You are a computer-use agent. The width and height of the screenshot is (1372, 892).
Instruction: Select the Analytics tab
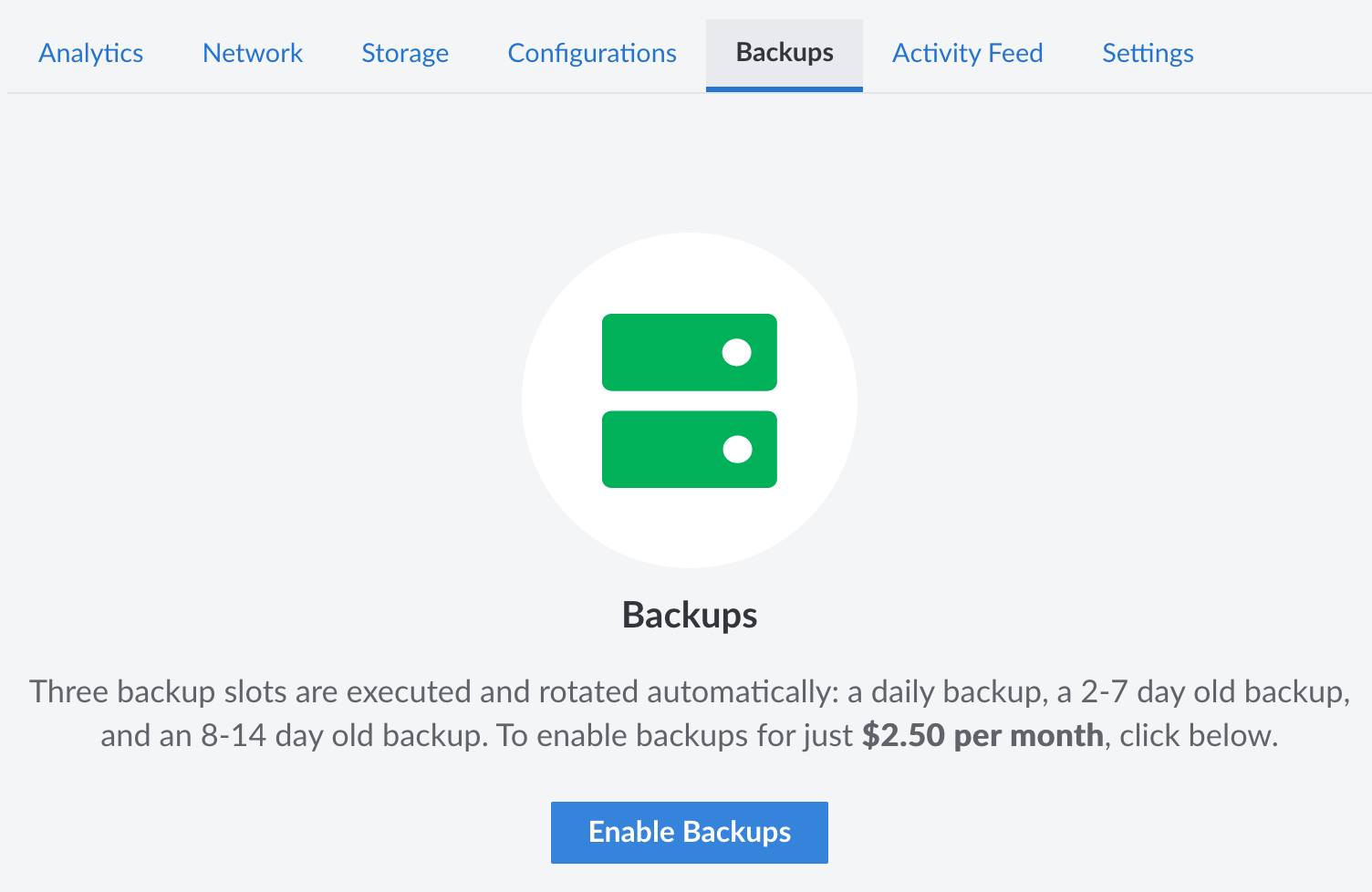point(90,53)
